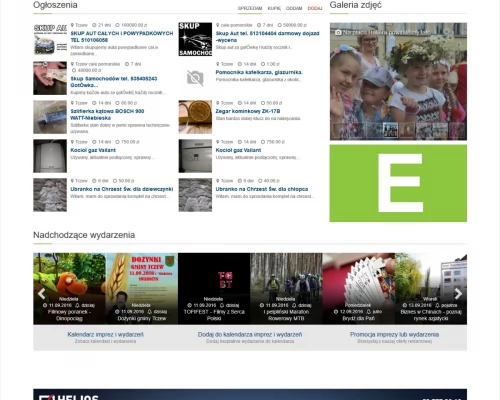Open the TOFIFEST event tile
This screenshot has height=400, width=500.
click(214, 289)
